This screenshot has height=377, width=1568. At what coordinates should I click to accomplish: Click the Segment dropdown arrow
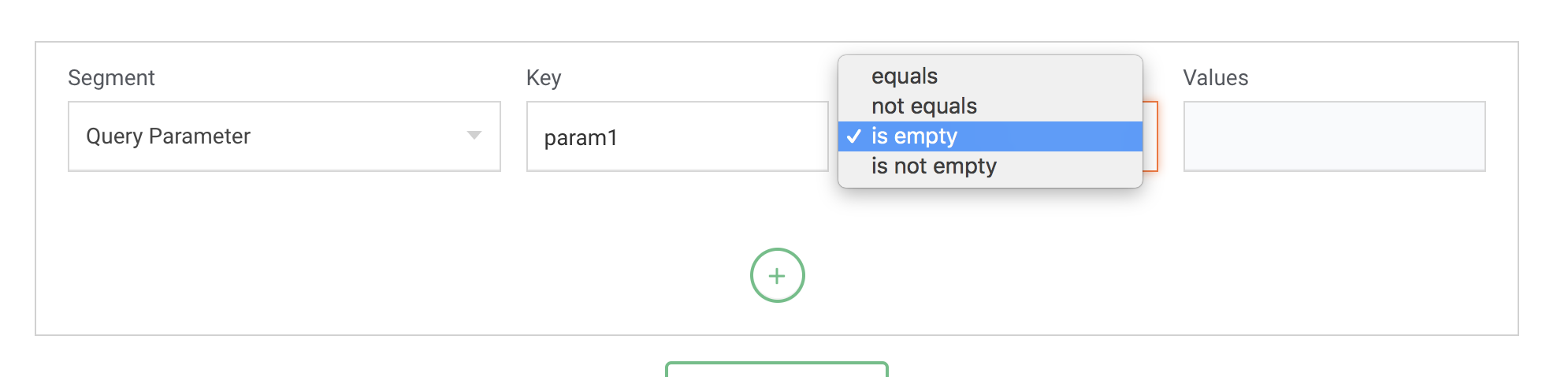[474, 136]
